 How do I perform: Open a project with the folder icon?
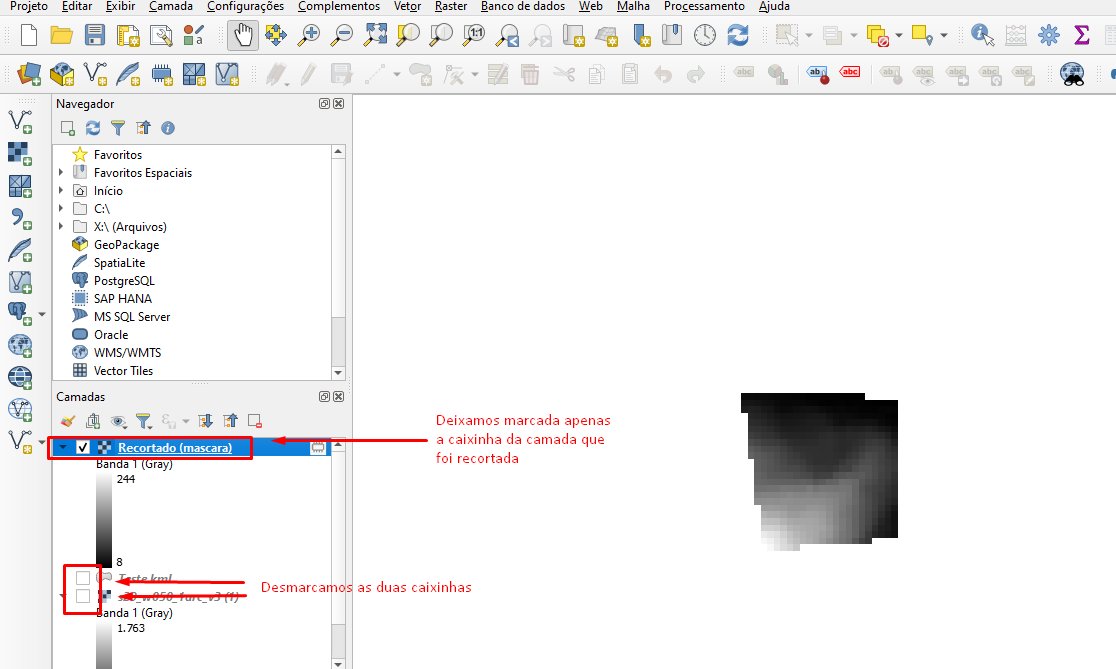61,35
